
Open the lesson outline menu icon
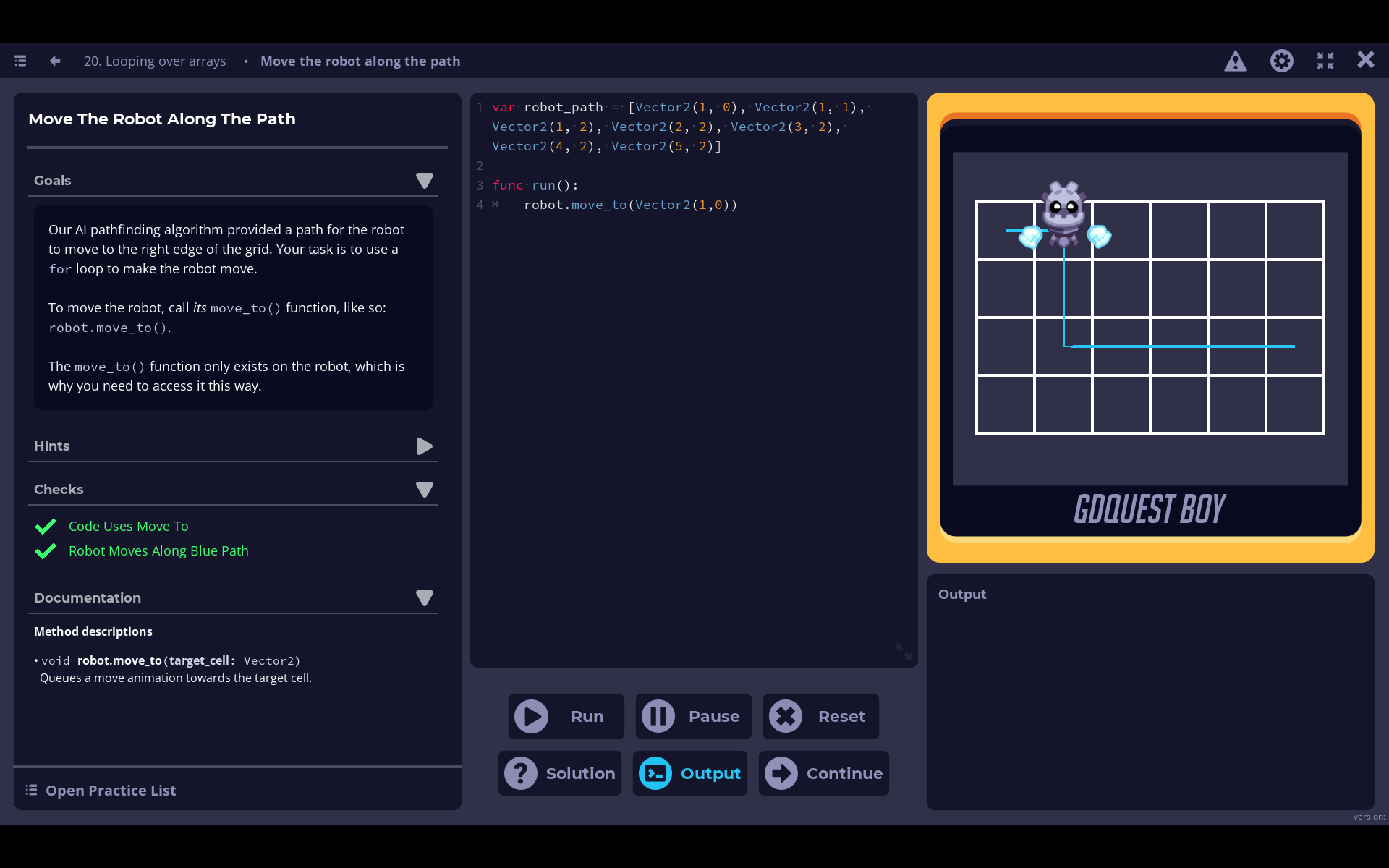(x=20, y=61)
